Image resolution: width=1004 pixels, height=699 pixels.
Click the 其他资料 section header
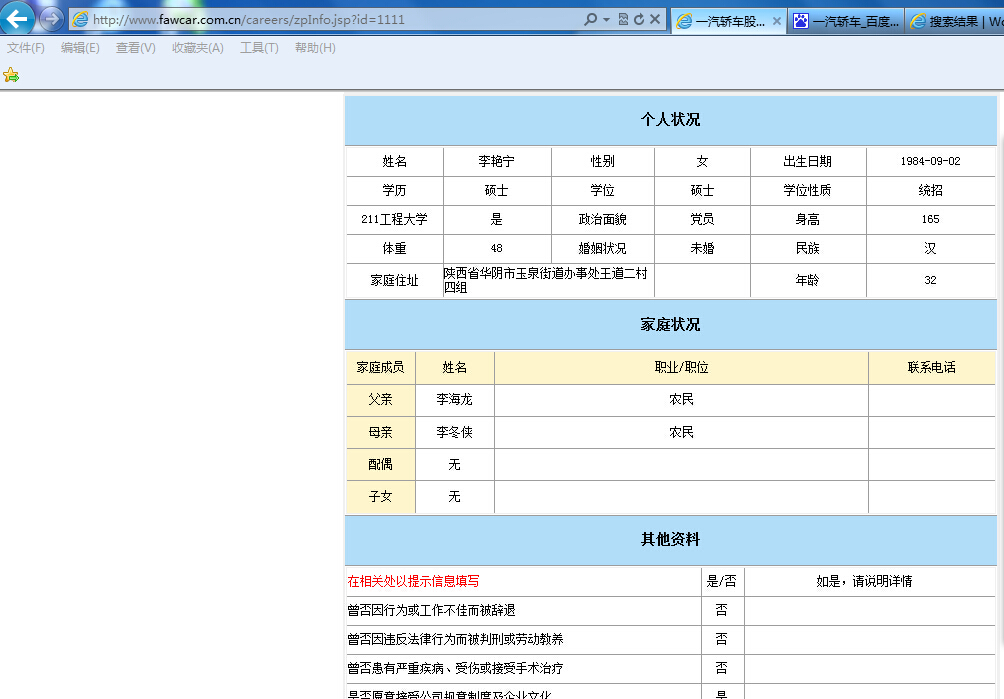pyautogui.click(x=670, y=540)
